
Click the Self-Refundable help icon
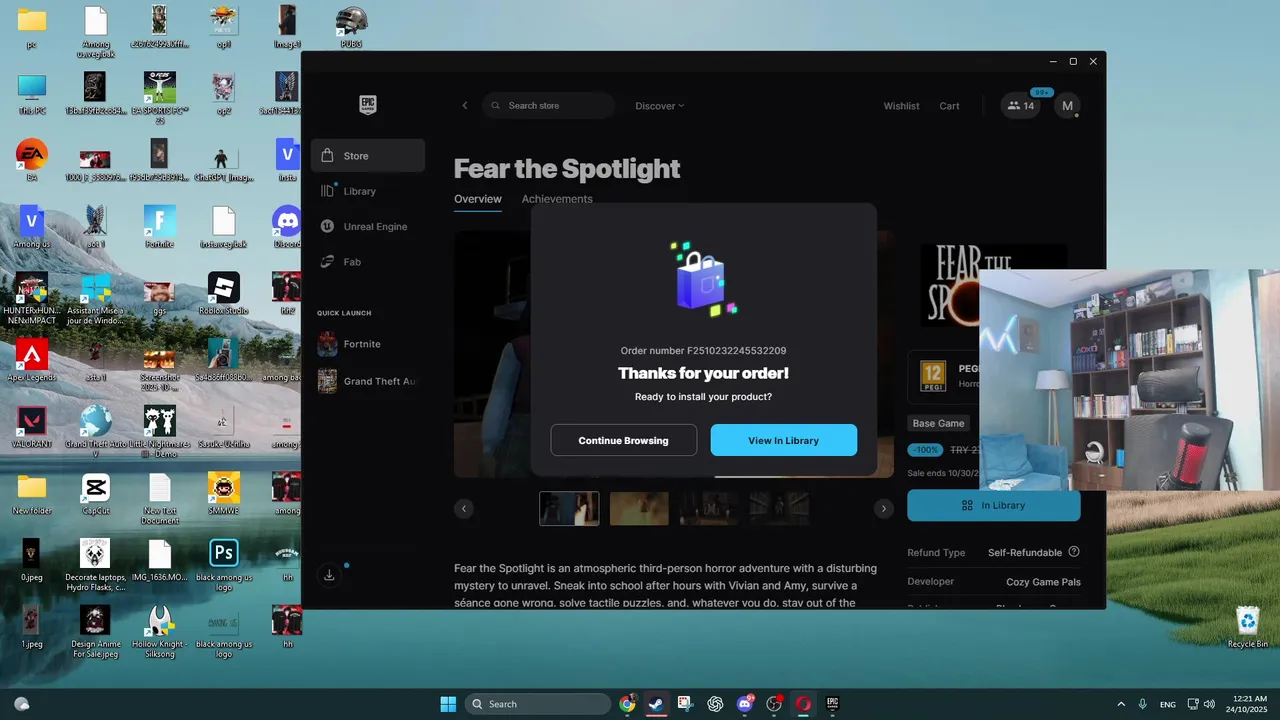tap(1074, 552)
